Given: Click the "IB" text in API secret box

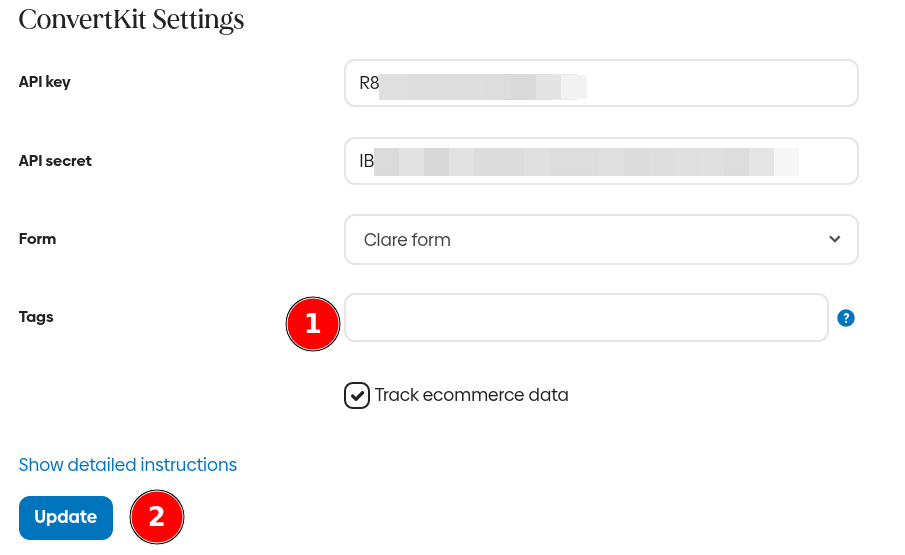Looking at the screenshot, I should [x=367, y=161].
